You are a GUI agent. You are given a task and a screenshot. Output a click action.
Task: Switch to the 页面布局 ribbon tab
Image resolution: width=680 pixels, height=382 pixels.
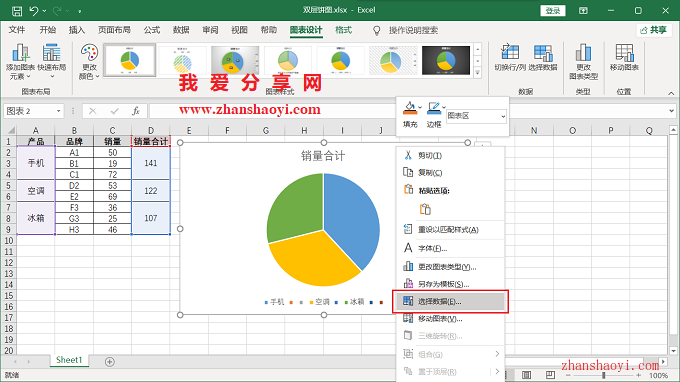tap(114, 30)
